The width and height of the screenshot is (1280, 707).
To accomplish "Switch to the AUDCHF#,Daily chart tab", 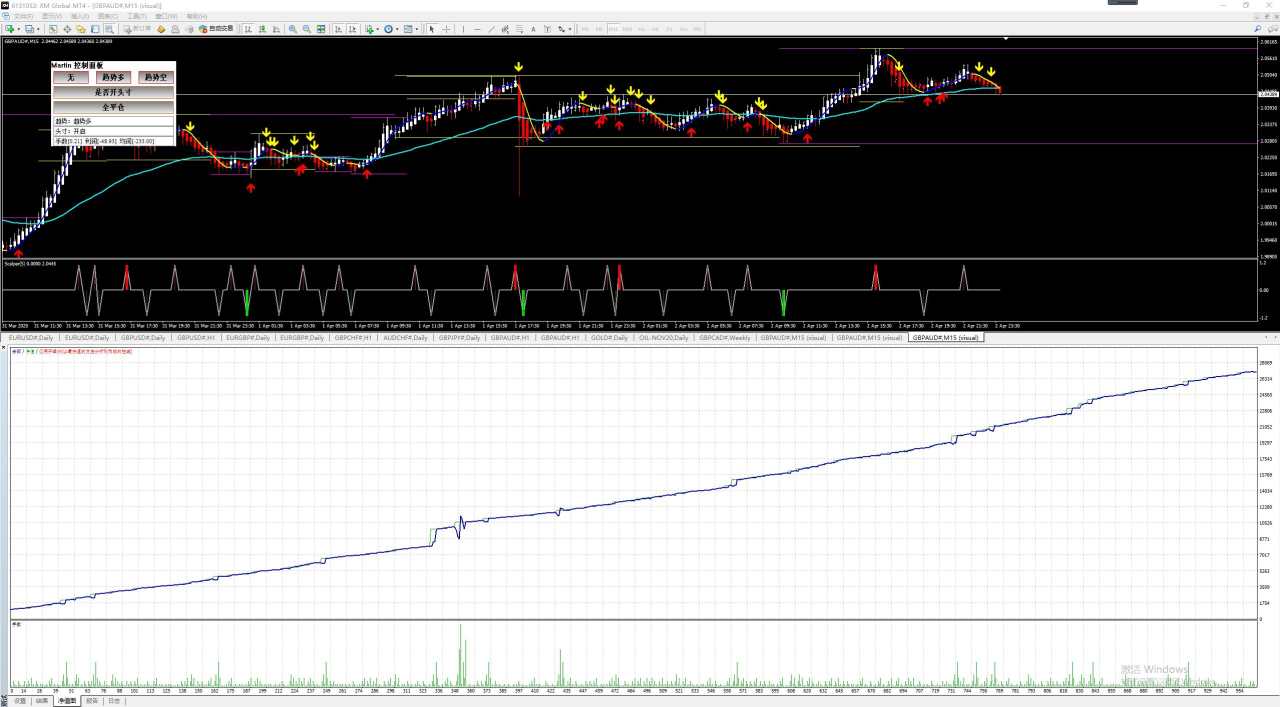I will click(x=405, y=338).
